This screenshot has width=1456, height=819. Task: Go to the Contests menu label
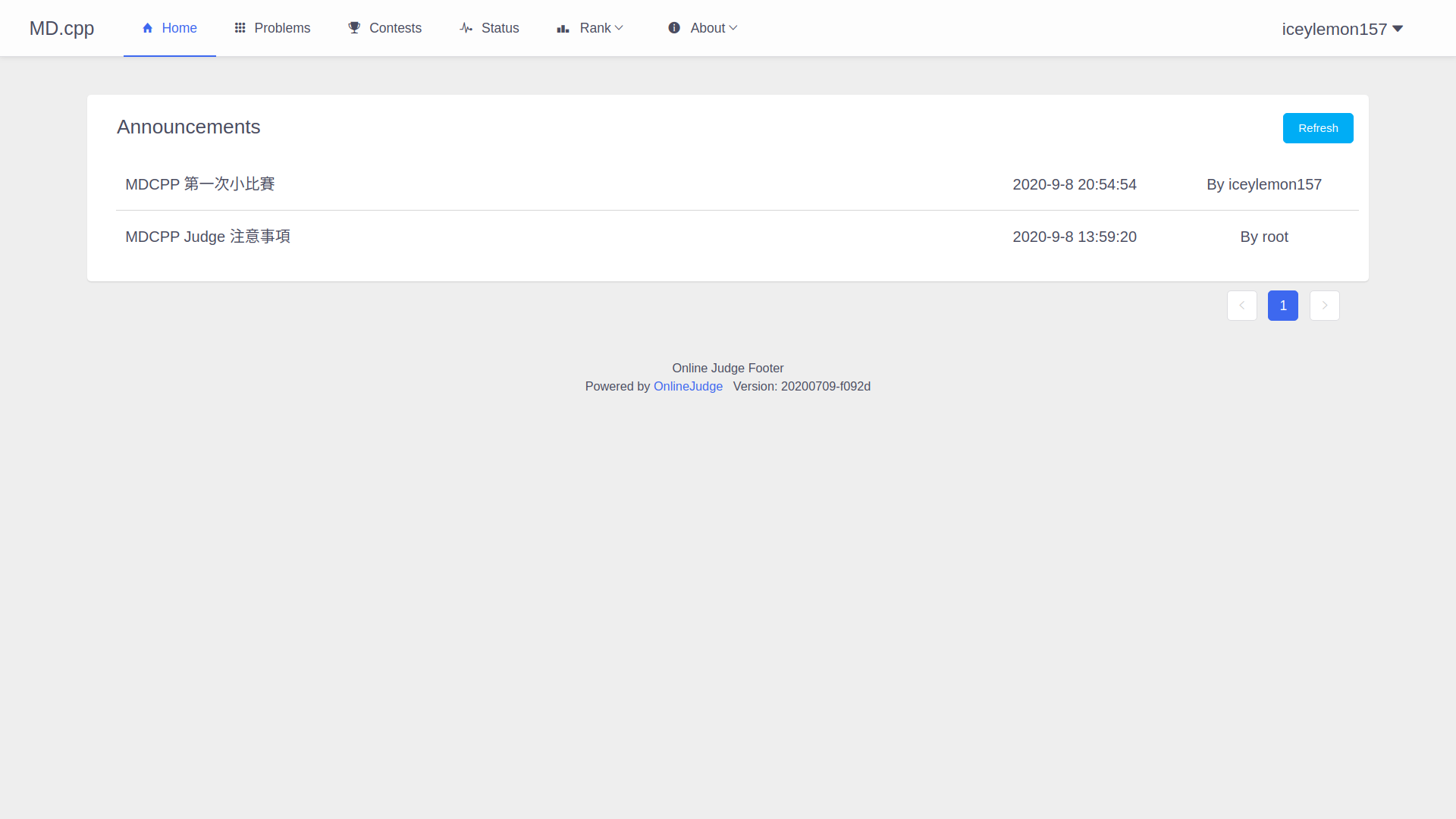(395, 28)
